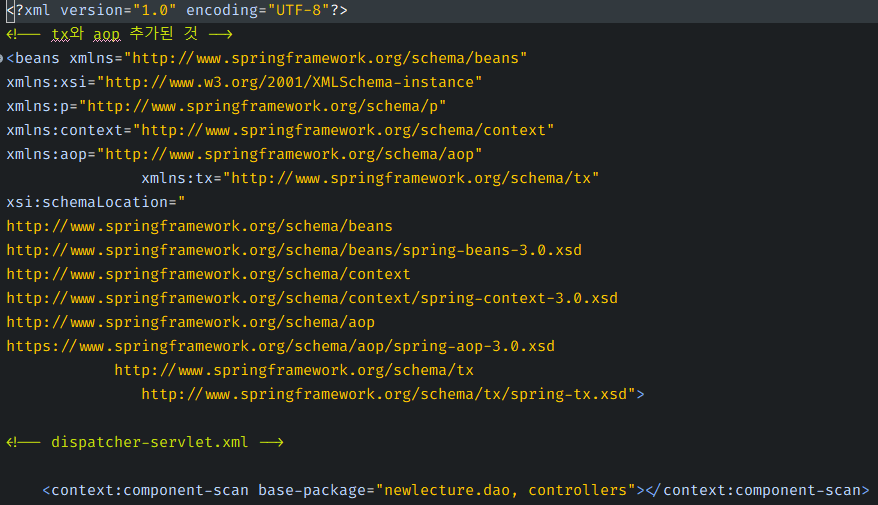
Task: Click the xmlns:aop attribute line
Action: click(244, 155)
